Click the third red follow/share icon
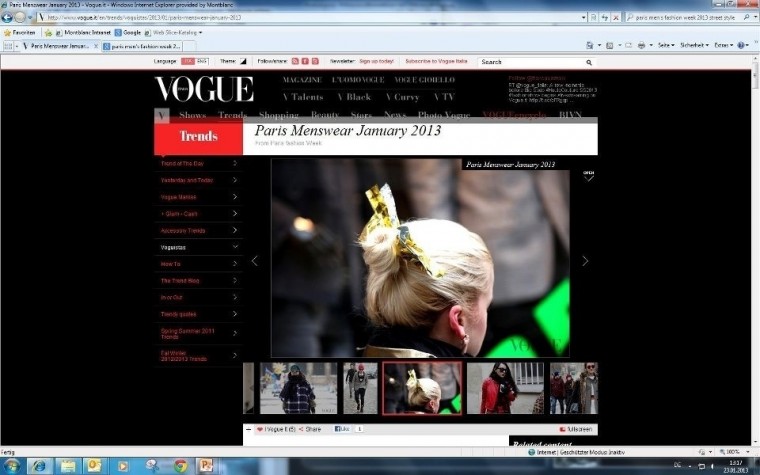Screen dimensions: 760x475 [x=315, y=61]
